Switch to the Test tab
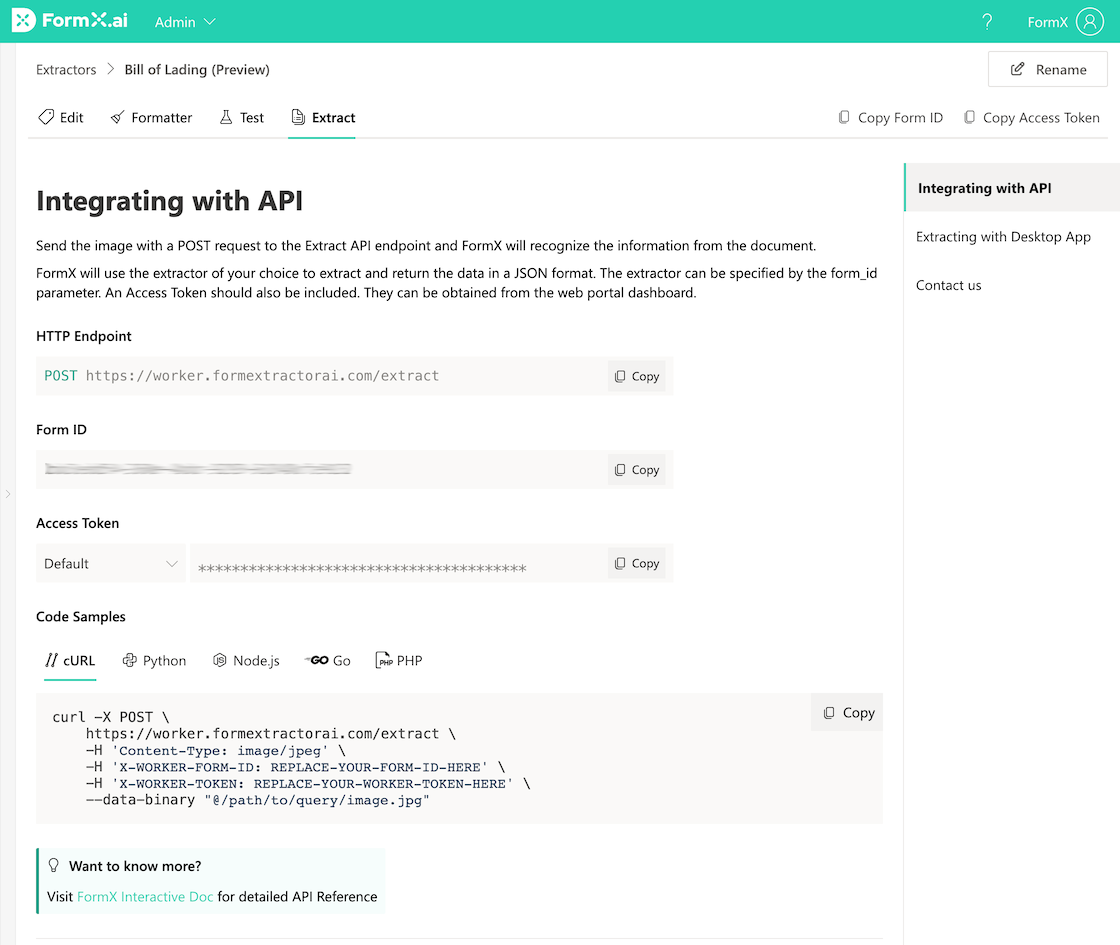The height and width of the screenshot is (945, 1120). [x=241, y=118]
